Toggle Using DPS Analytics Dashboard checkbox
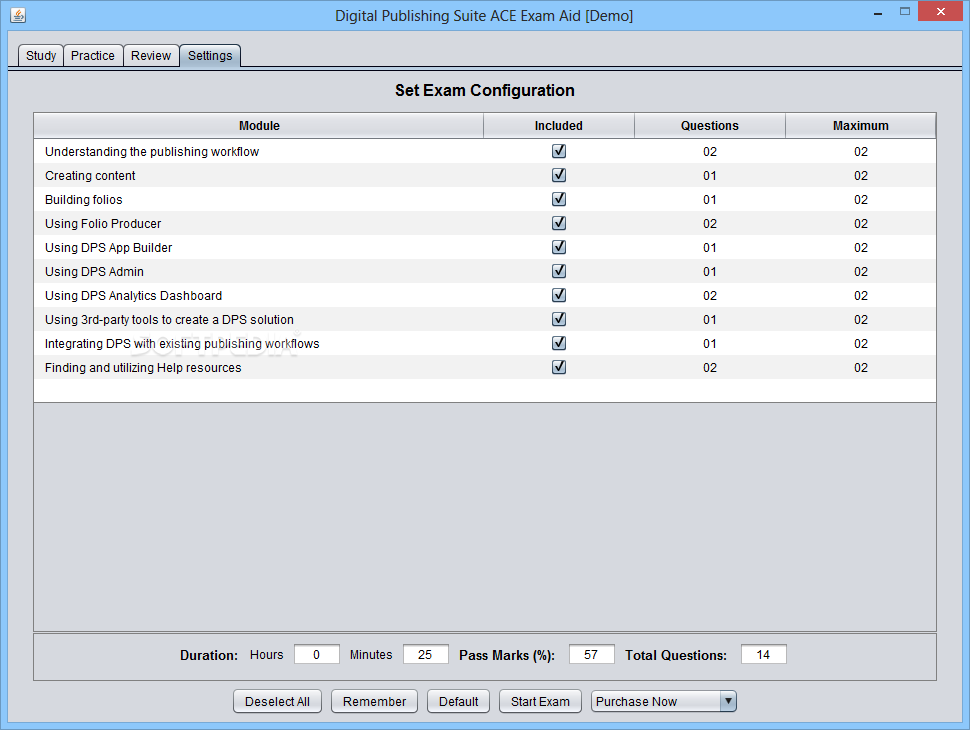Viewport: 970px width, 730px height. [x=559, y=295]
